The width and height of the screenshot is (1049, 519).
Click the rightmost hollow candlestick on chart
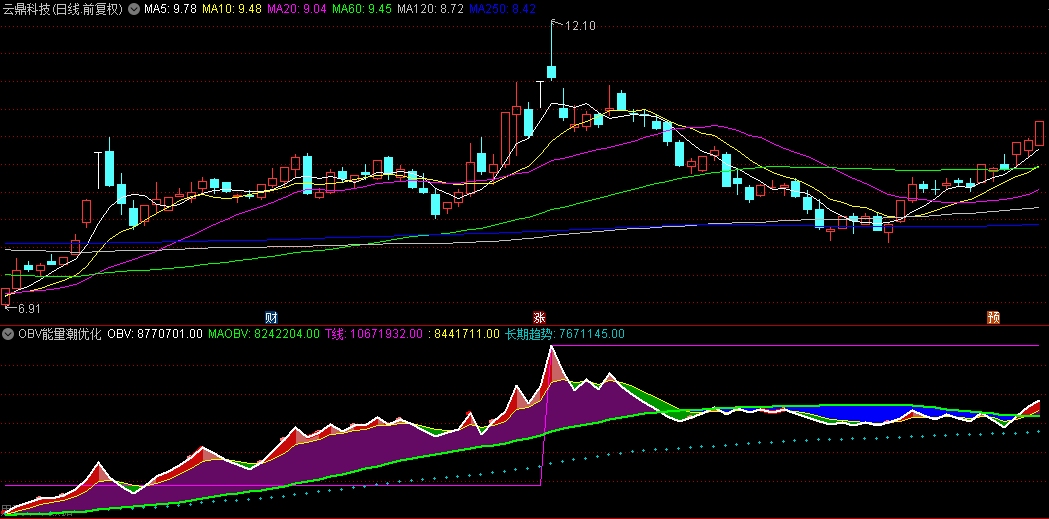coord(1040,132)
